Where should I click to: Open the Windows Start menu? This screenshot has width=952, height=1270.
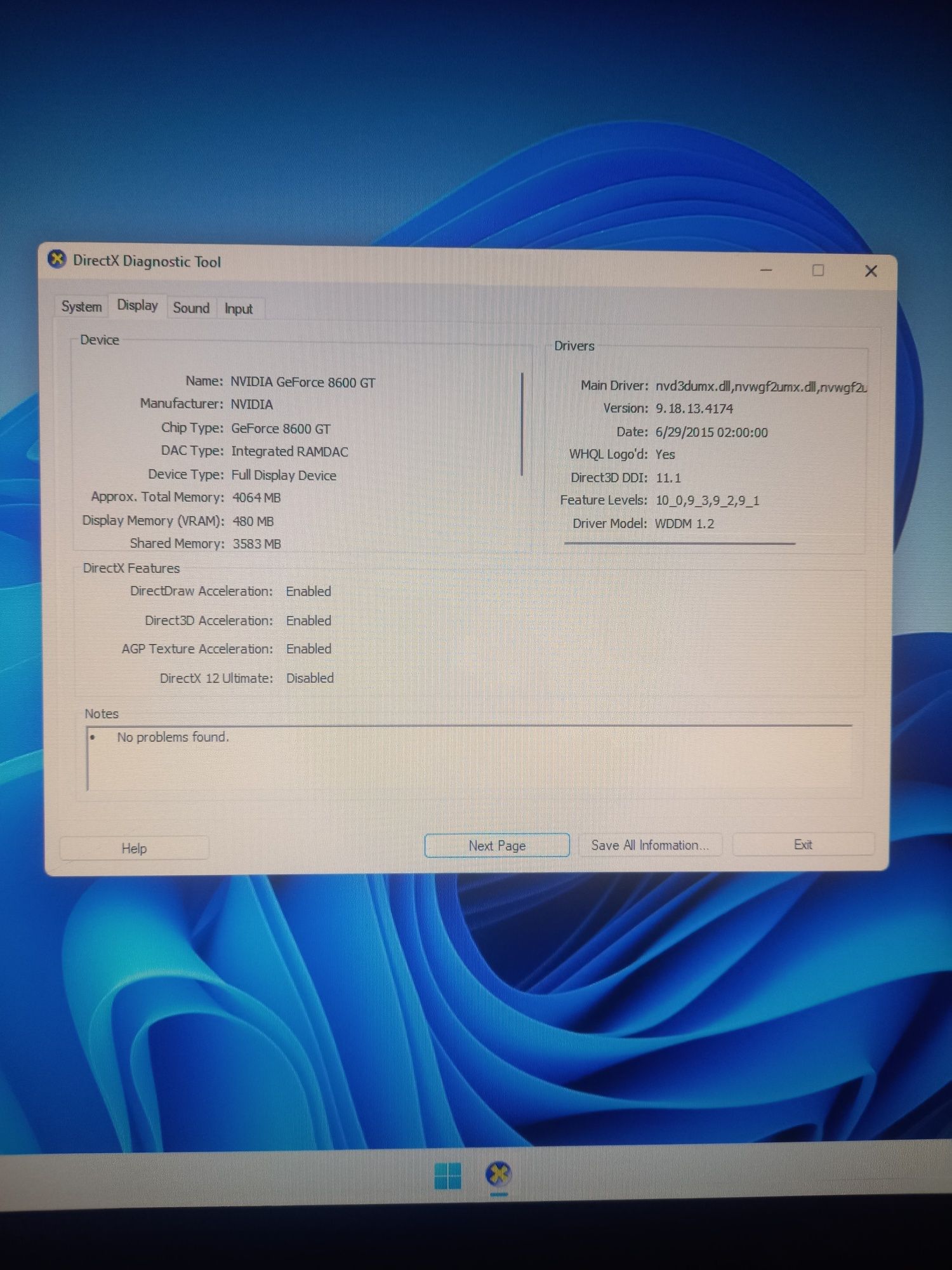[448, 1176]
